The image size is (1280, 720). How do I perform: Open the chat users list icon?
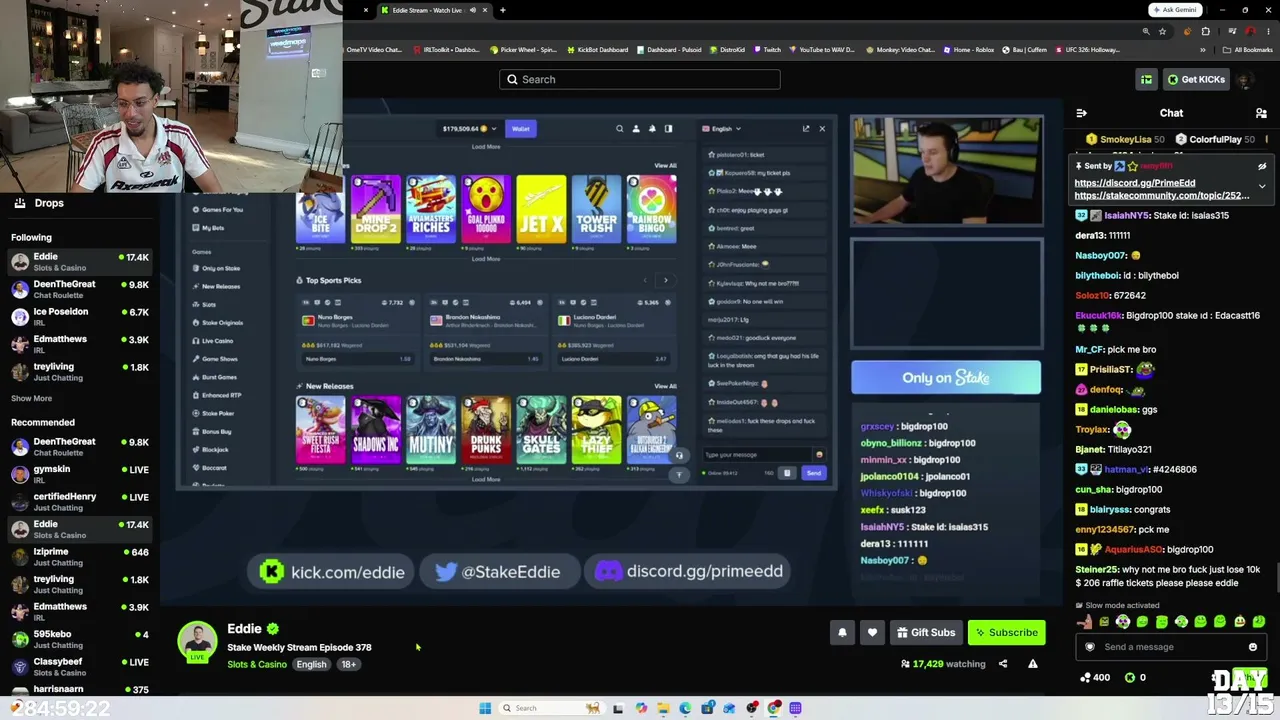tap(1261, 113)
